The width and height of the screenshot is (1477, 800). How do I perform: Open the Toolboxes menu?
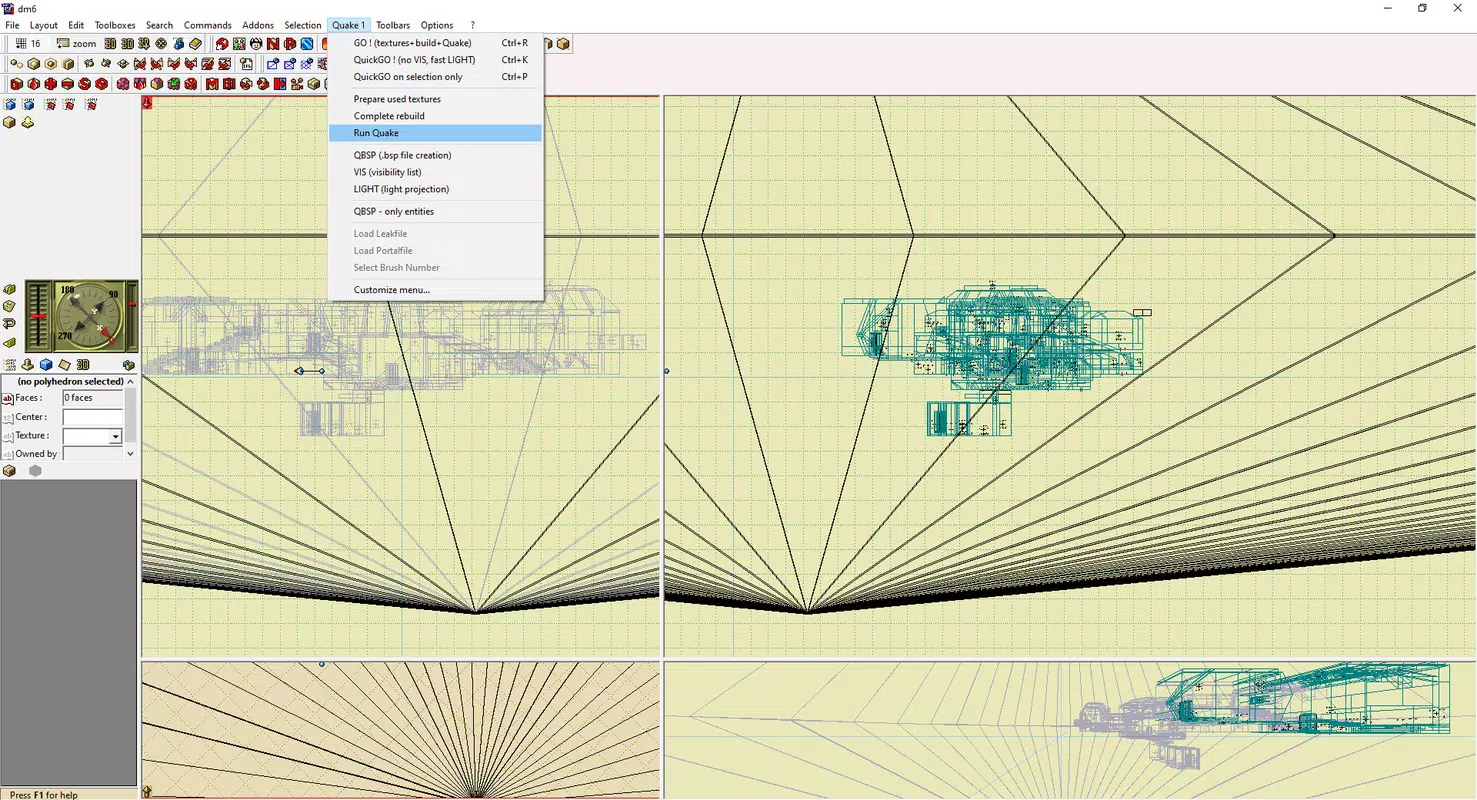tap(115, 25)
